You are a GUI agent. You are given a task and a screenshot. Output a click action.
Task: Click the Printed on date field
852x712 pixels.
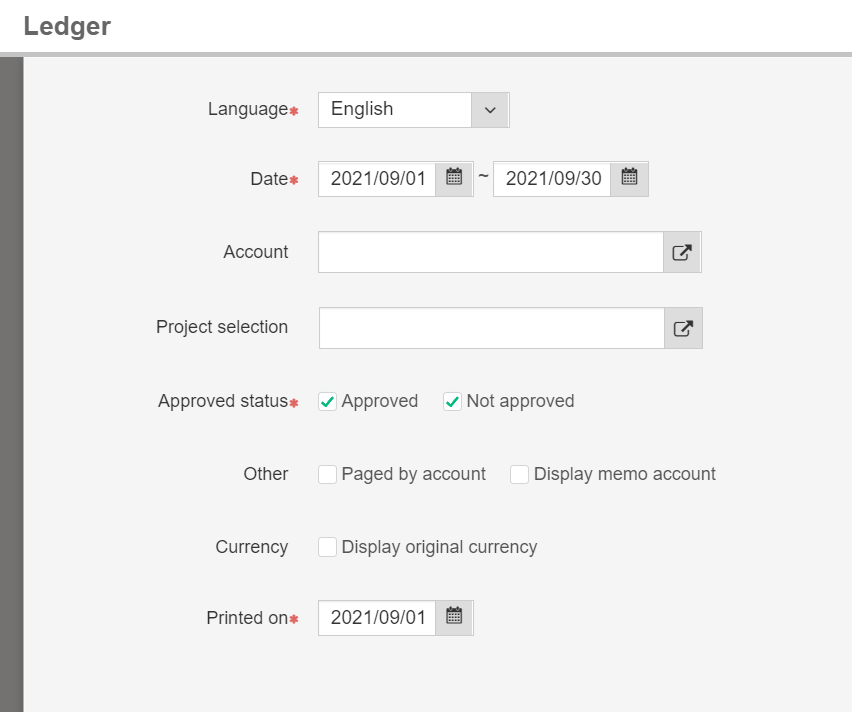378,618
